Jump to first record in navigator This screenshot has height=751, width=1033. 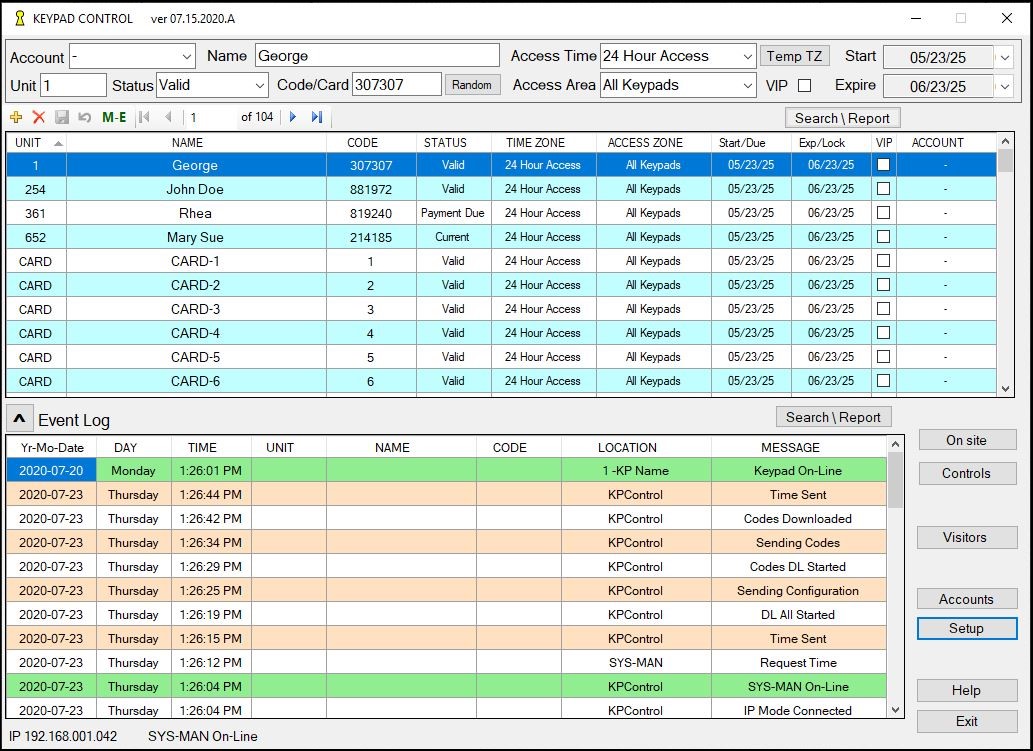click(145, 117)
